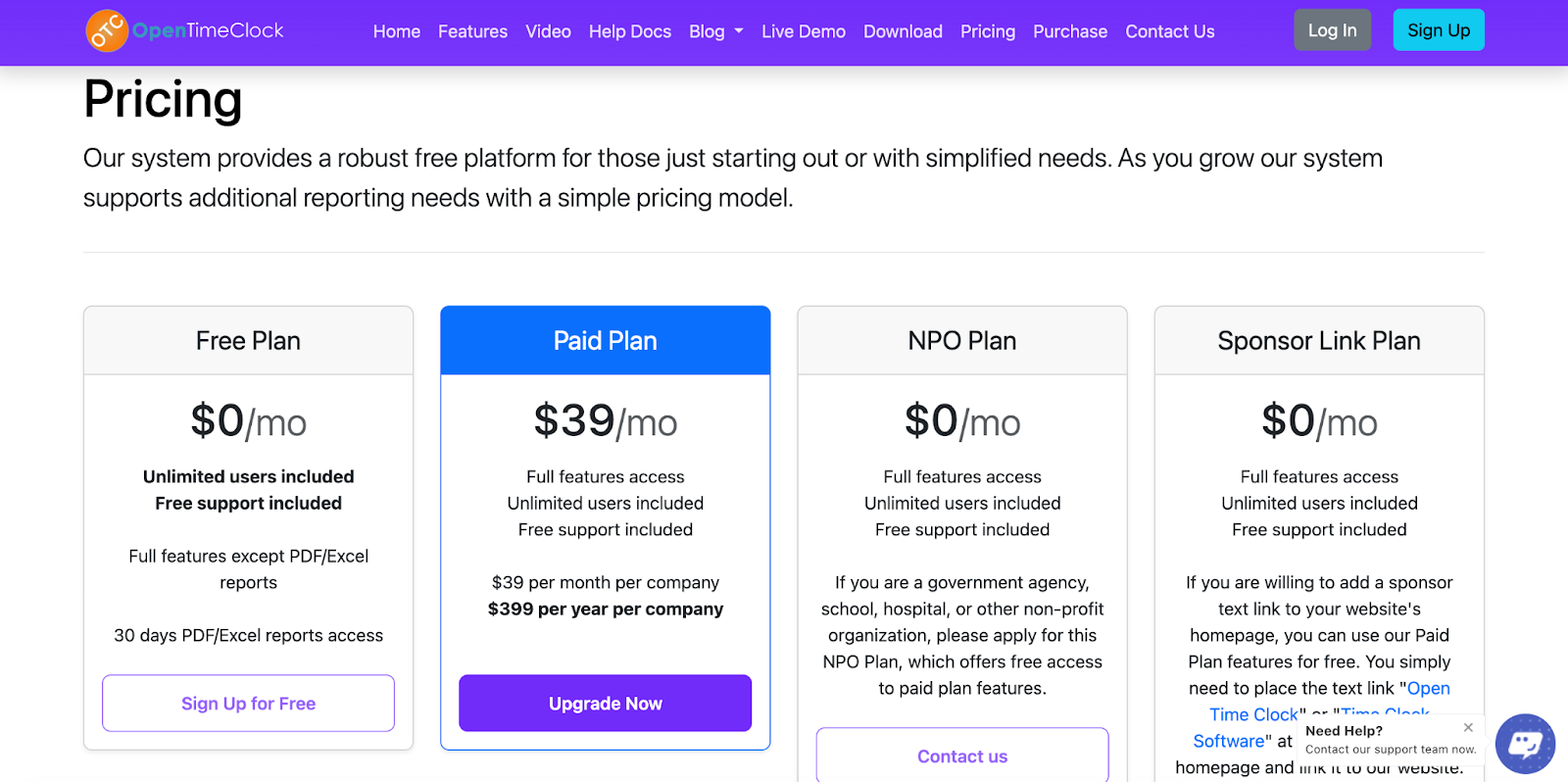Open the Purchase nav link
Screen dimensions: 1568x782
click(x=1069, y=31)
